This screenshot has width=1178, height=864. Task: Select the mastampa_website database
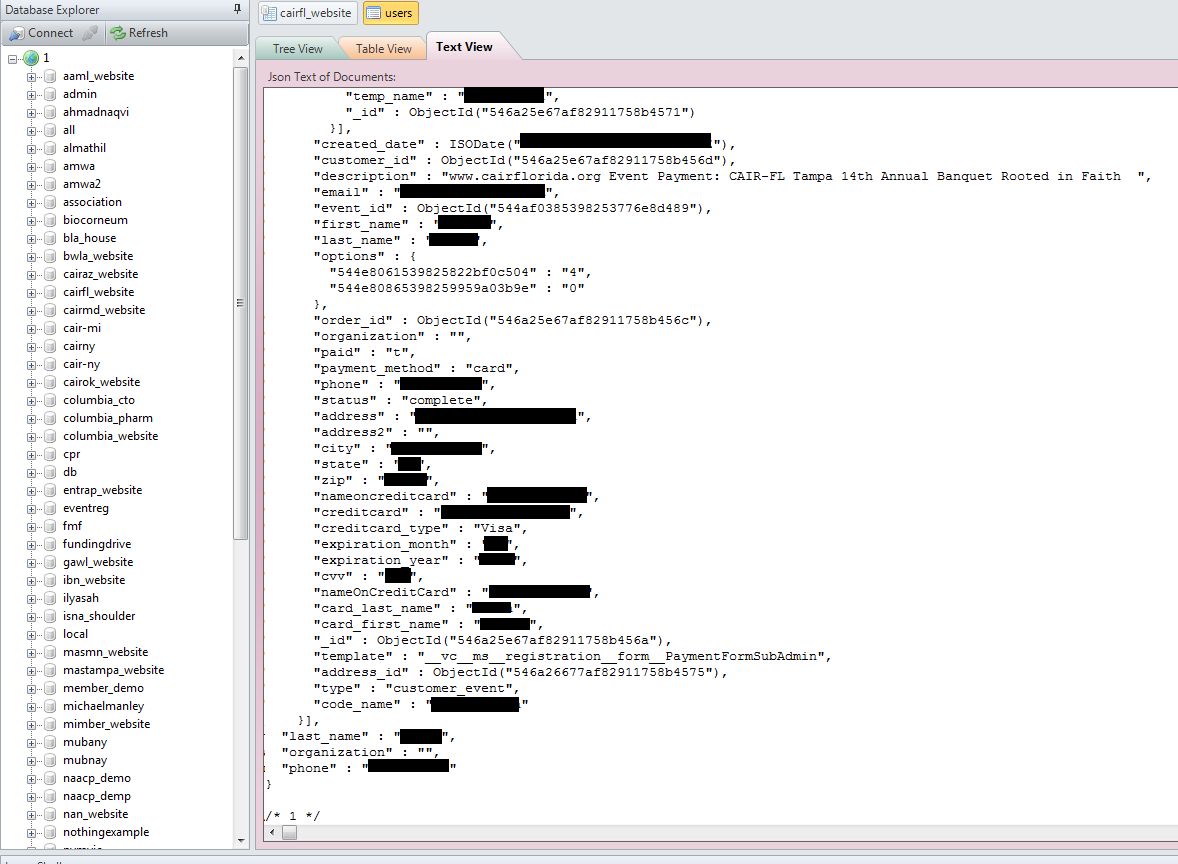[113, 670]
